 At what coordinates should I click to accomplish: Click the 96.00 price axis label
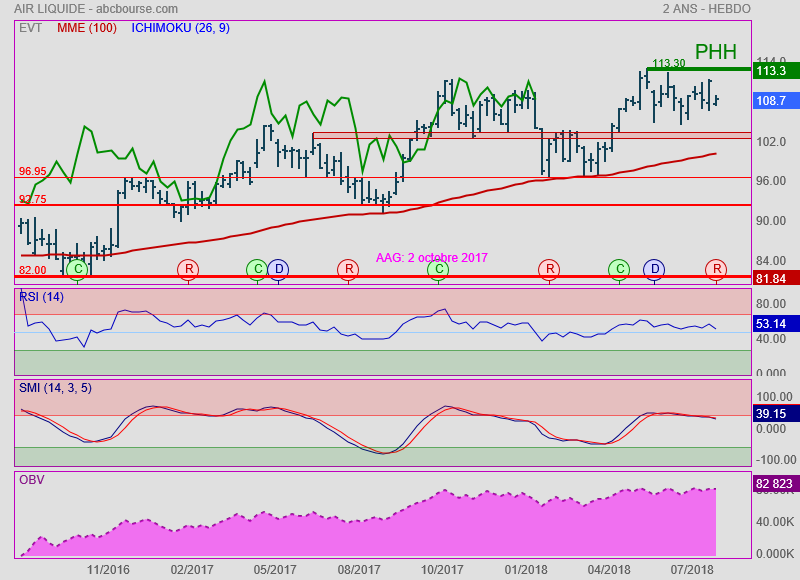click(771, 181)
